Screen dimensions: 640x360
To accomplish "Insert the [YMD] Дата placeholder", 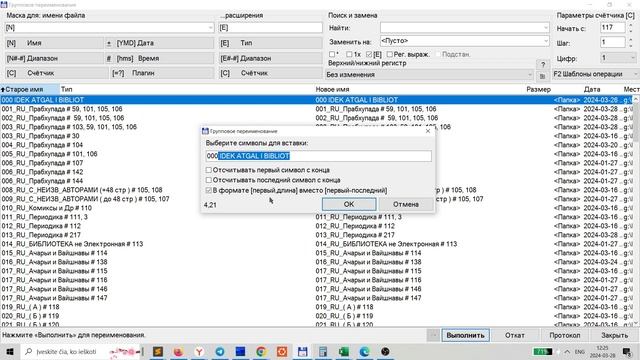I will click(x=164, y=43).
